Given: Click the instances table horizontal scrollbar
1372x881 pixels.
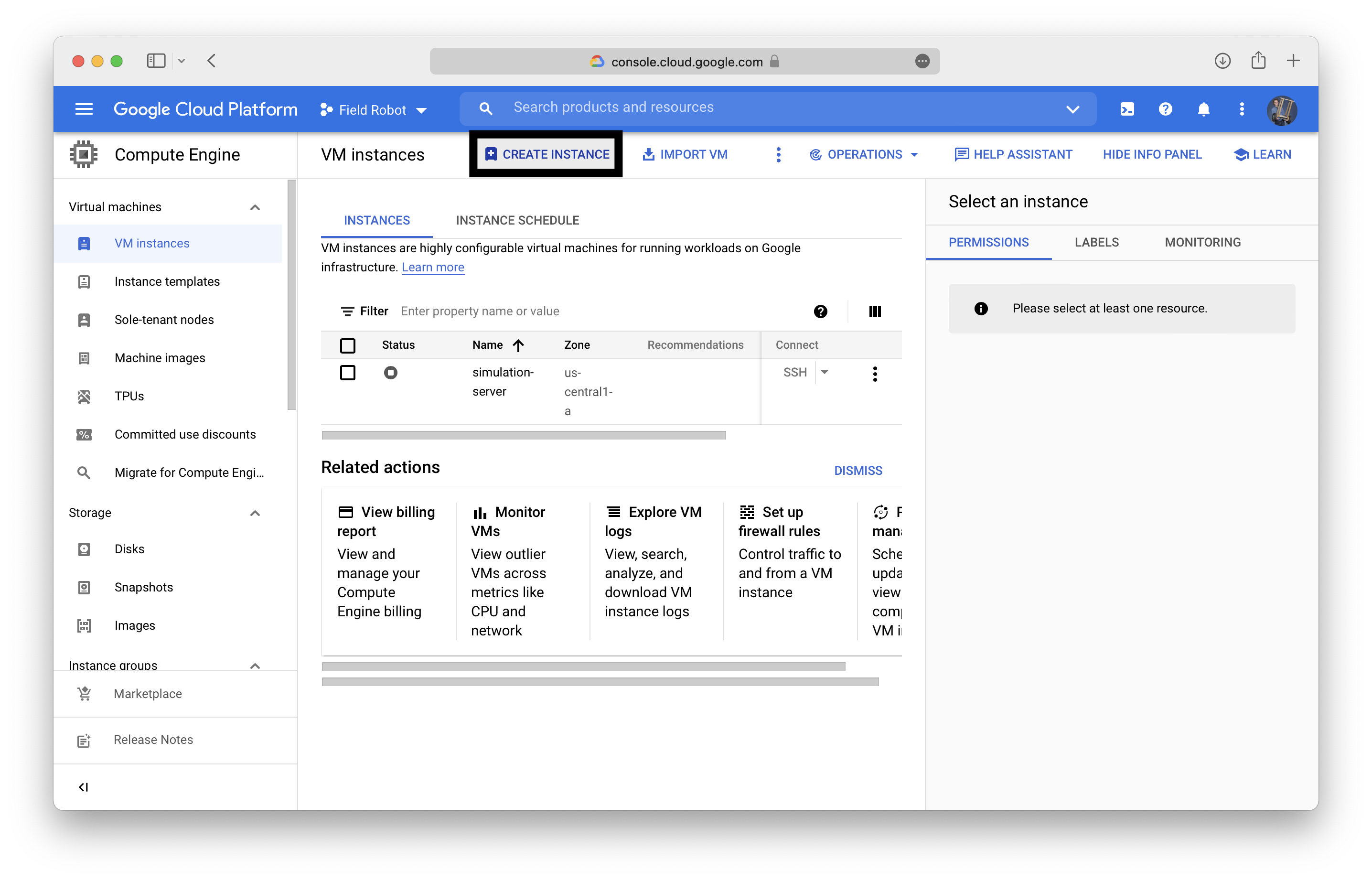Looking at the screenshot, I should tap(523, 435).
